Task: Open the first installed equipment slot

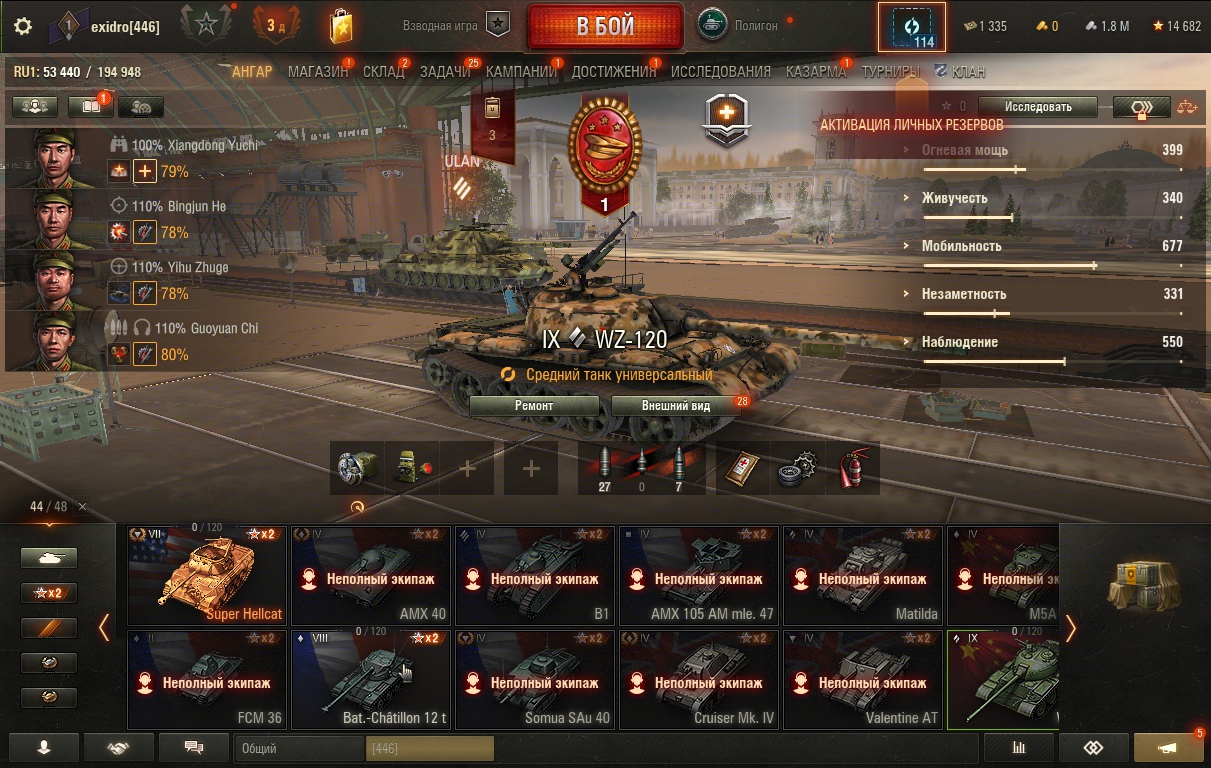Action: coord(357,468)
